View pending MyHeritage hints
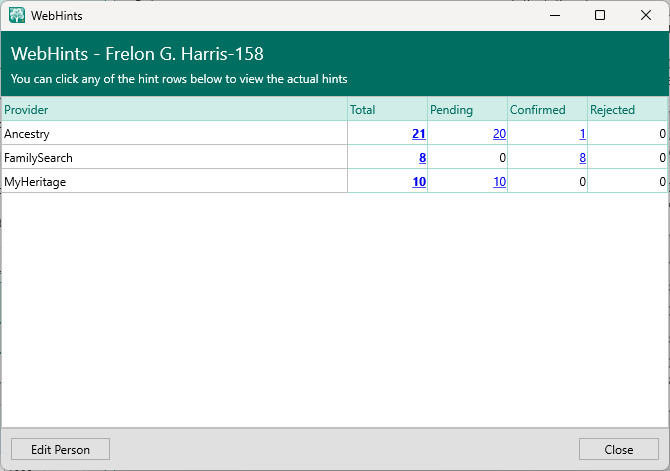 [499, 181]
